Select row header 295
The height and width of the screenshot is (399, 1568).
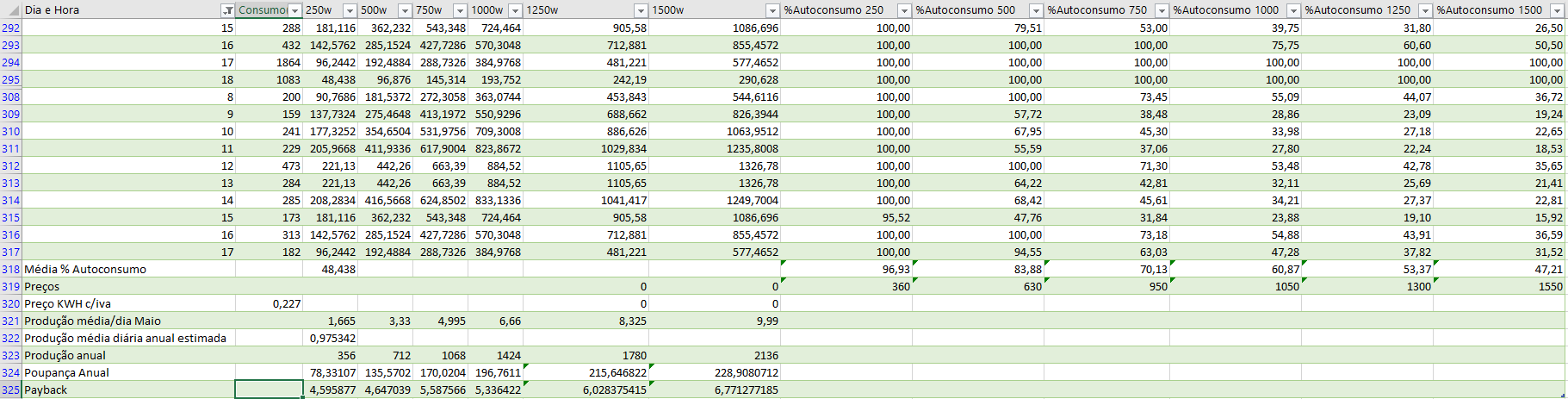(10, 79)
